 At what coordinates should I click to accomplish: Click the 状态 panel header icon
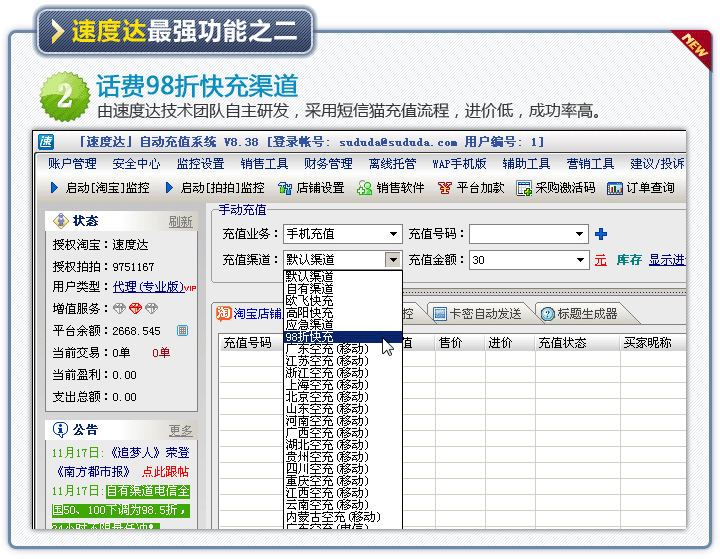click(61, 221)
